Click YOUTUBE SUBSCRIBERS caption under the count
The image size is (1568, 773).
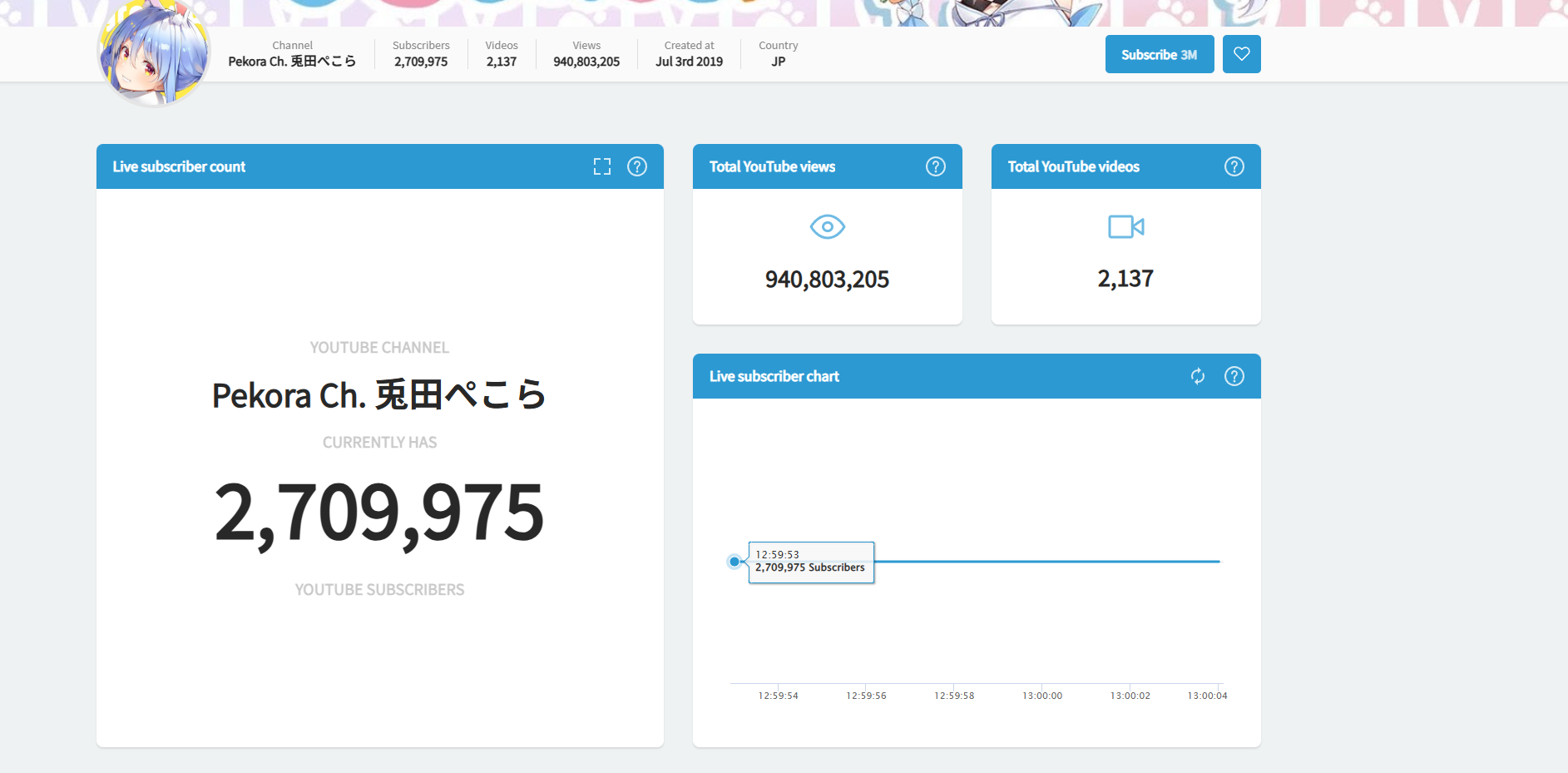(x=379, y=590)
